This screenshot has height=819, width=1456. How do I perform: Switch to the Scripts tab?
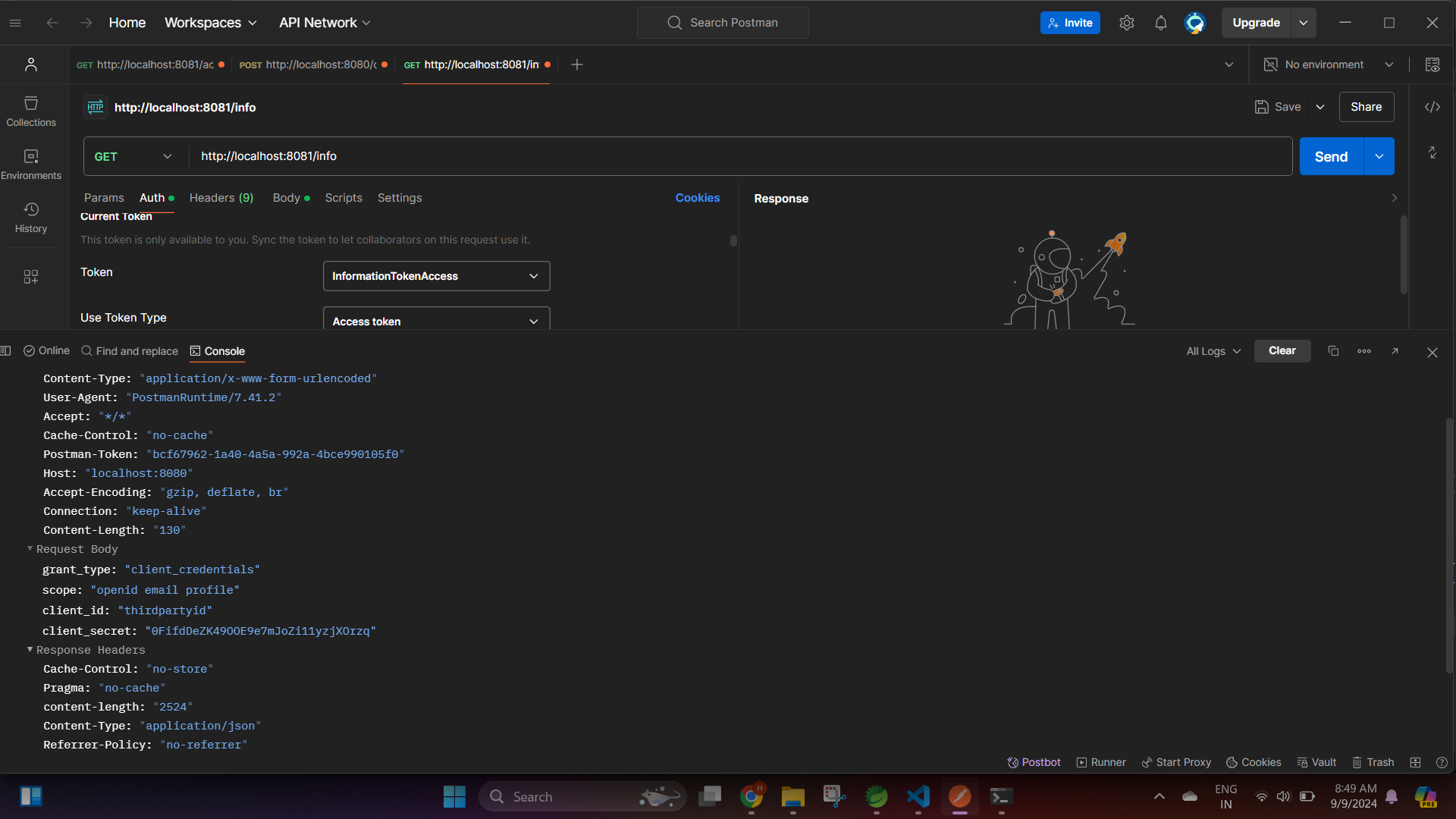[344, 198]
